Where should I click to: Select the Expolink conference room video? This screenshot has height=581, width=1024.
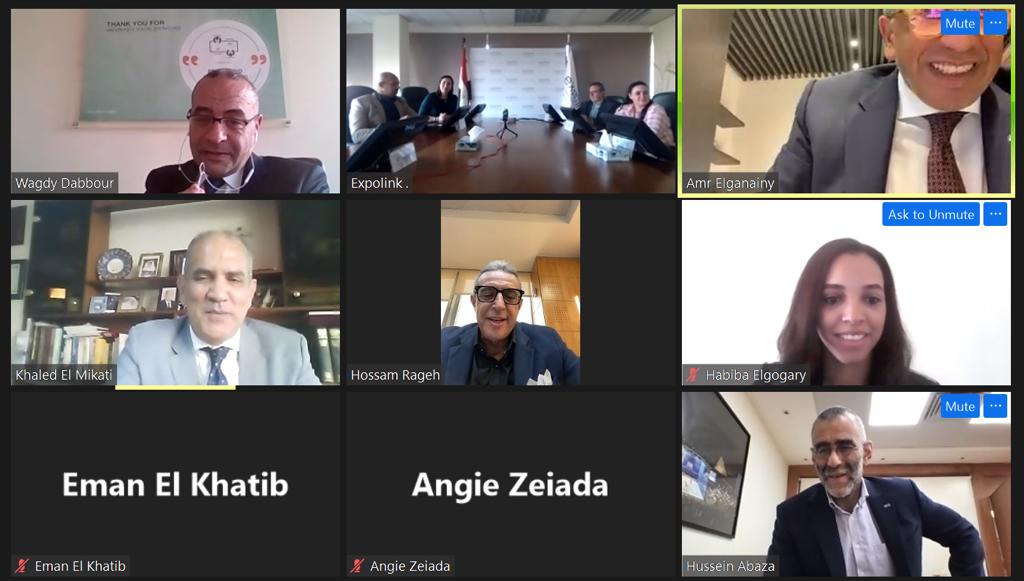pos(511,101)
